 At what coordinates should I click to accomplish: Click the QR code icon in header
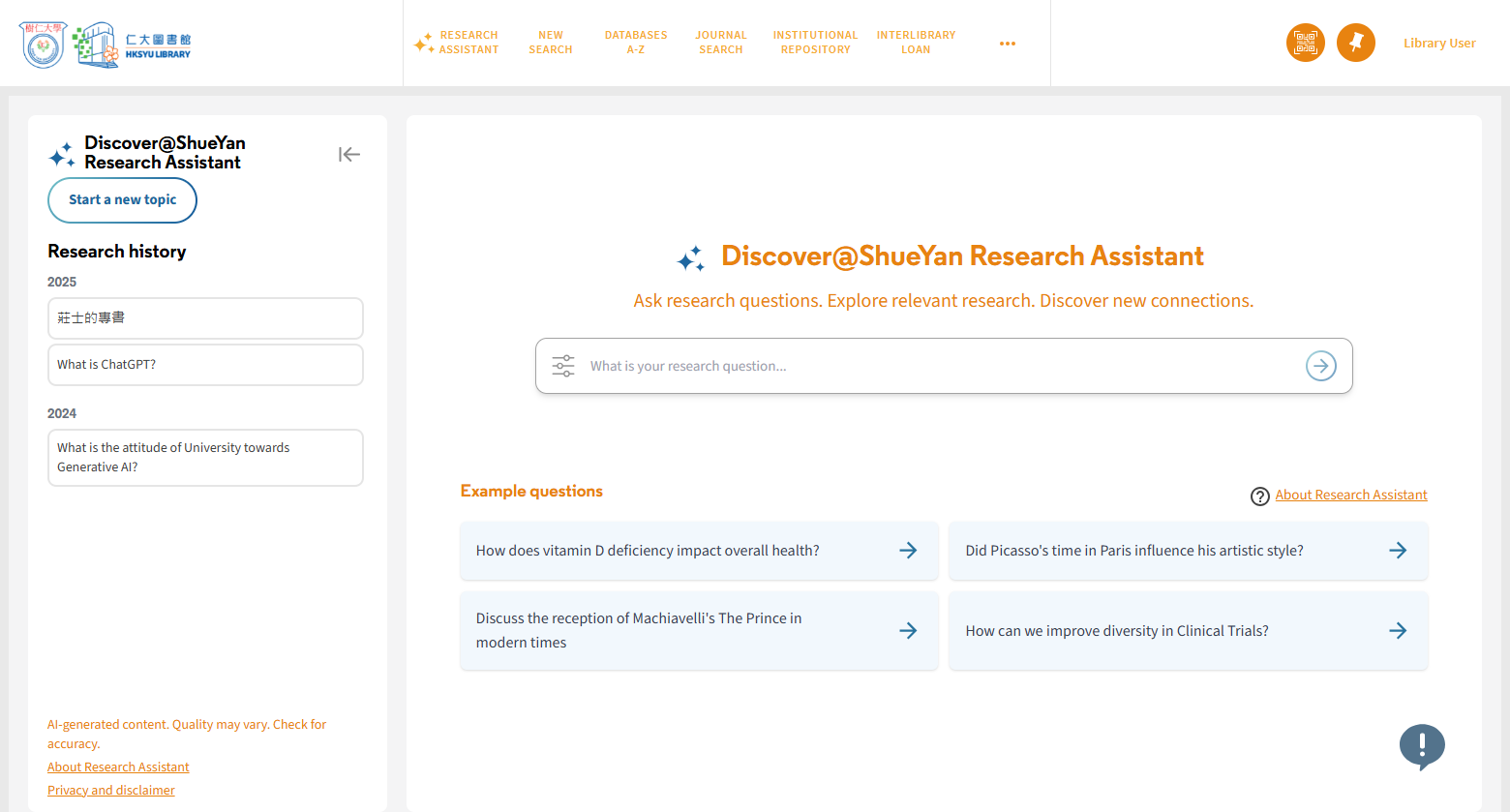pyautogui.click(x=1305, y=43)
